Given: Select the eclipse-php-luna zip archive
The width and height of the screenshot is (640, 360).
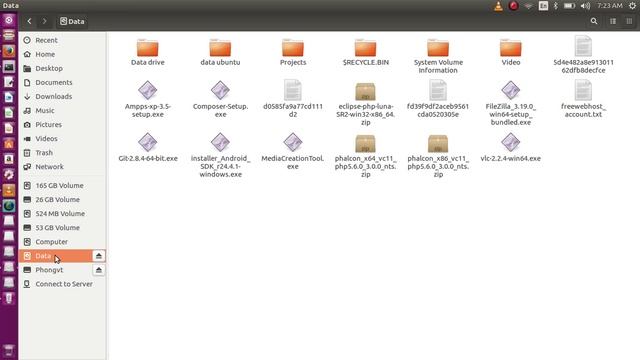Looking at the screenshot, I should (366, 103).
